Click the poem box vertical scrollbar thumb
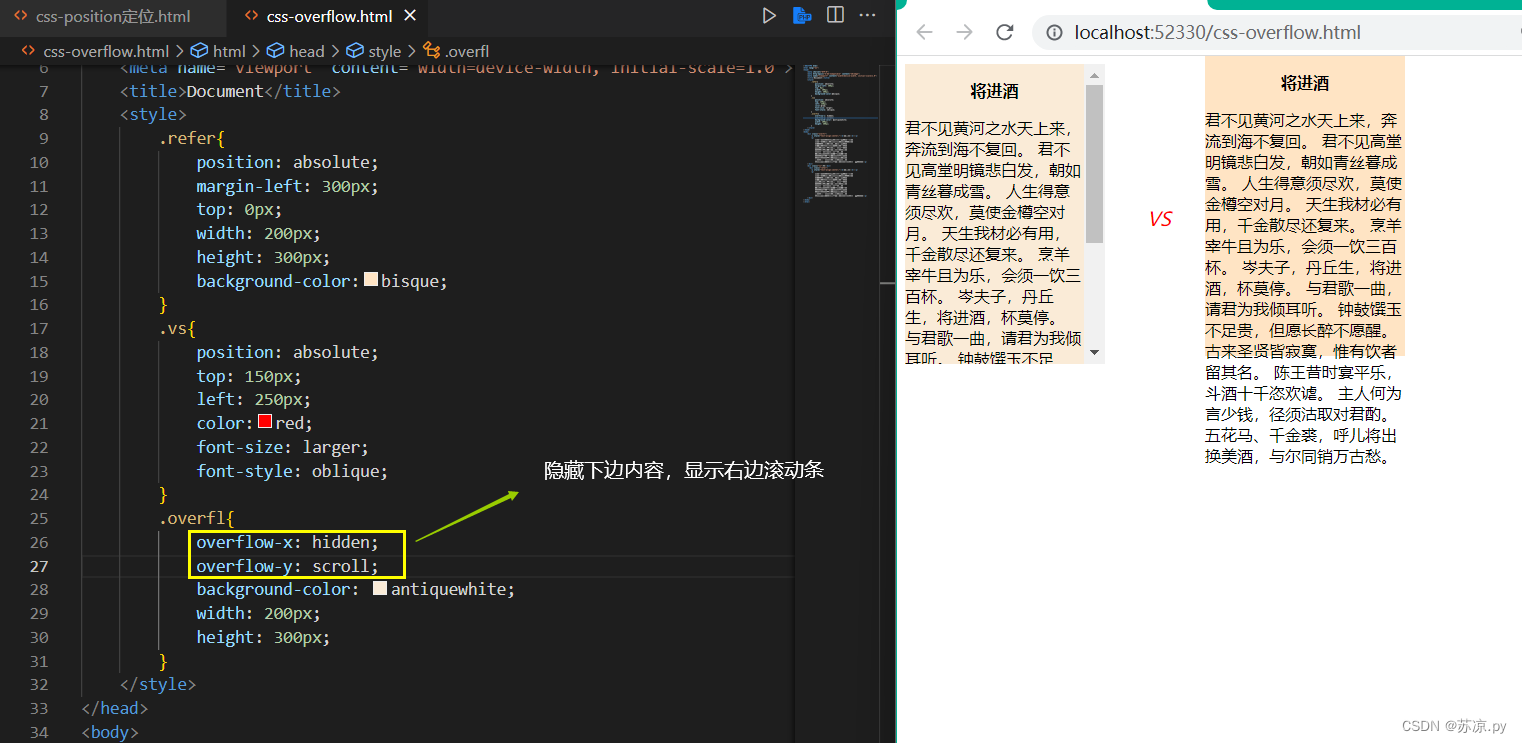 [1094, 164]
